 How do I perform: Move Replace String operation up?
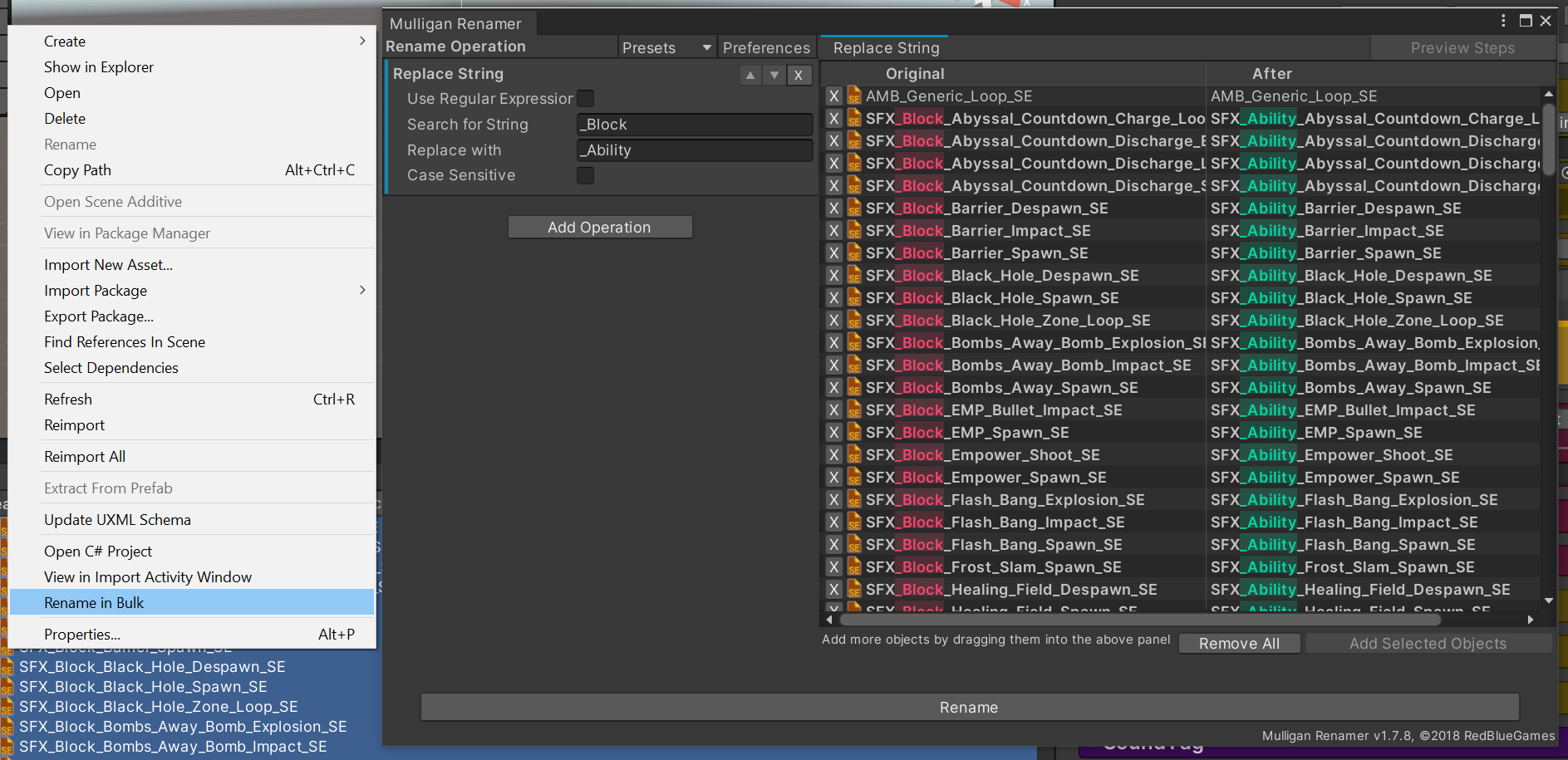[750, 75]
